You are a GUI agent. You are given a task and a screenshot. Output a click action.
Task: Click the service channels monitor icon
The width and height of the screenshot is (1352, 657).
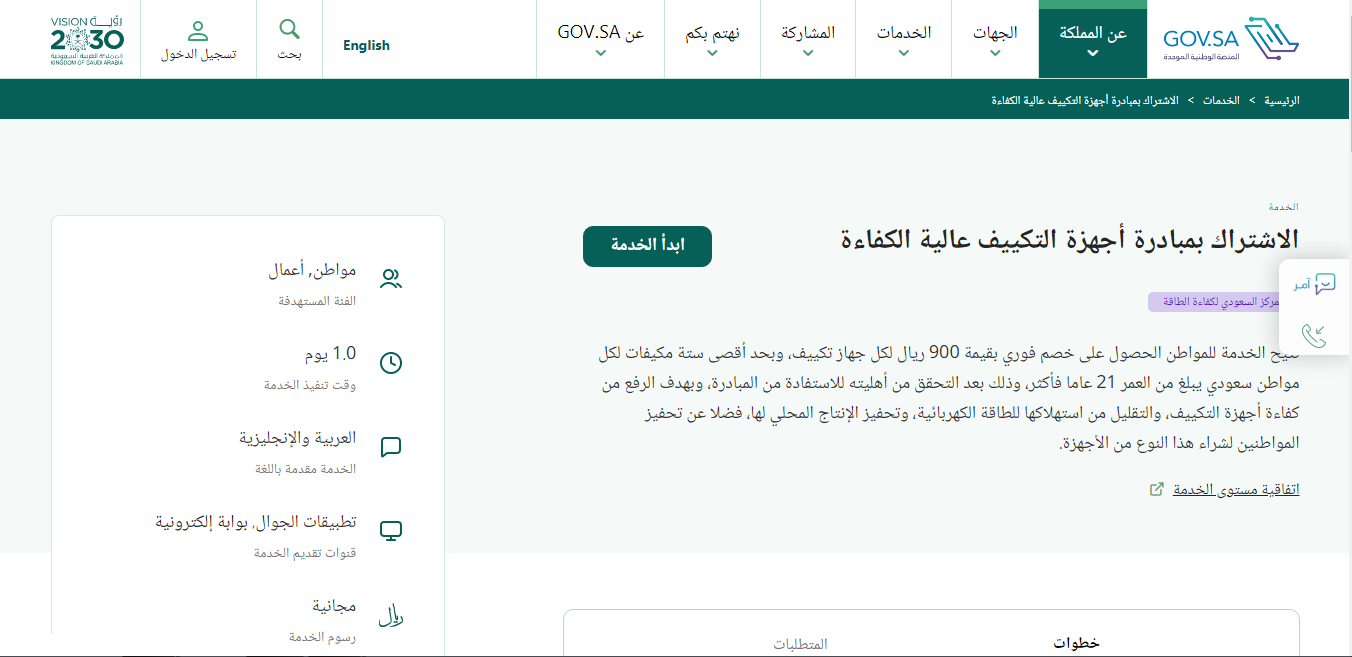[391, 531]
